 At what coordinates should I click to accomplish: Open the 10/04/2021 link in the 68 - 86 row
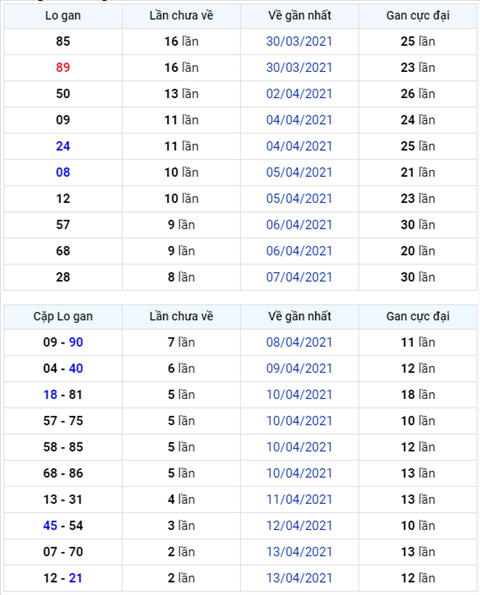click(x=299, y=473)
